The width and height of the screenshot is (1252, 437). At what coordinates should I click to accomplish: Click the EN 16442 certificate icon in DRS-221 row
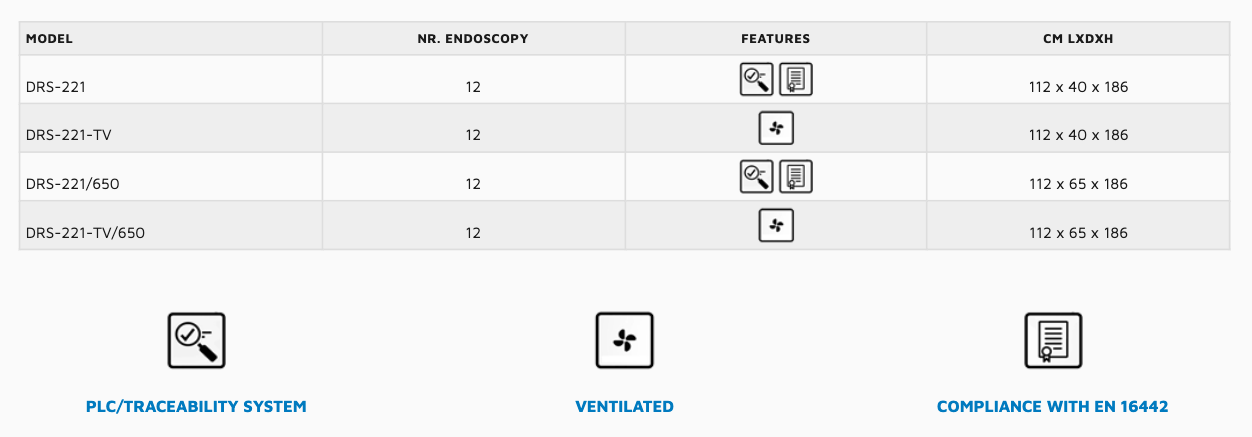(x=795, y=79)
